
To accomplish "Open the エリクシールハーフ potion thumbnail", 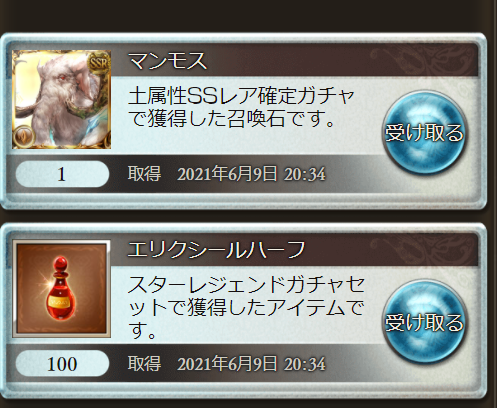I will [x=62, y=289].
